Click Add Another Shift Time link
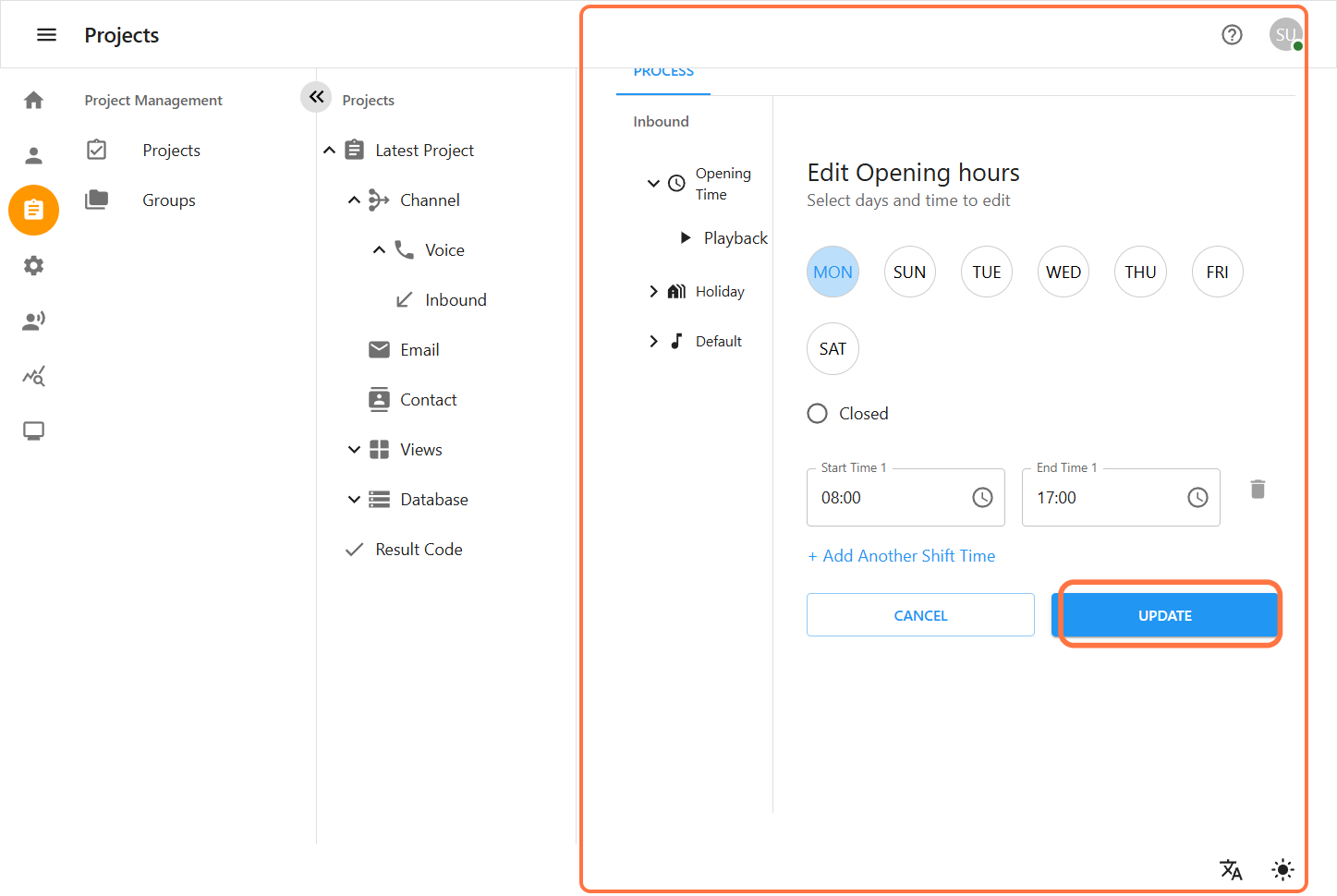The width and height of the screenshot is (1337, 896). (x=902, y=556)
